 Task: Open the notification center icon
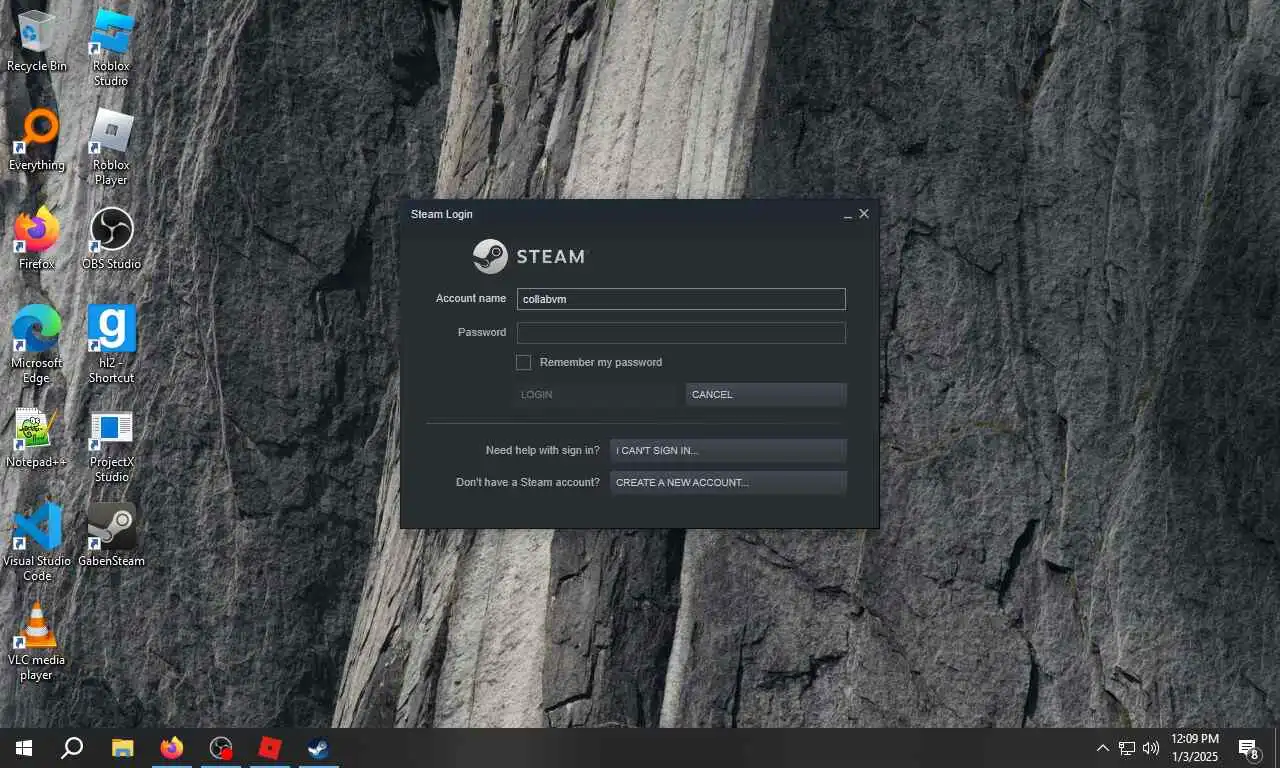1248,748
